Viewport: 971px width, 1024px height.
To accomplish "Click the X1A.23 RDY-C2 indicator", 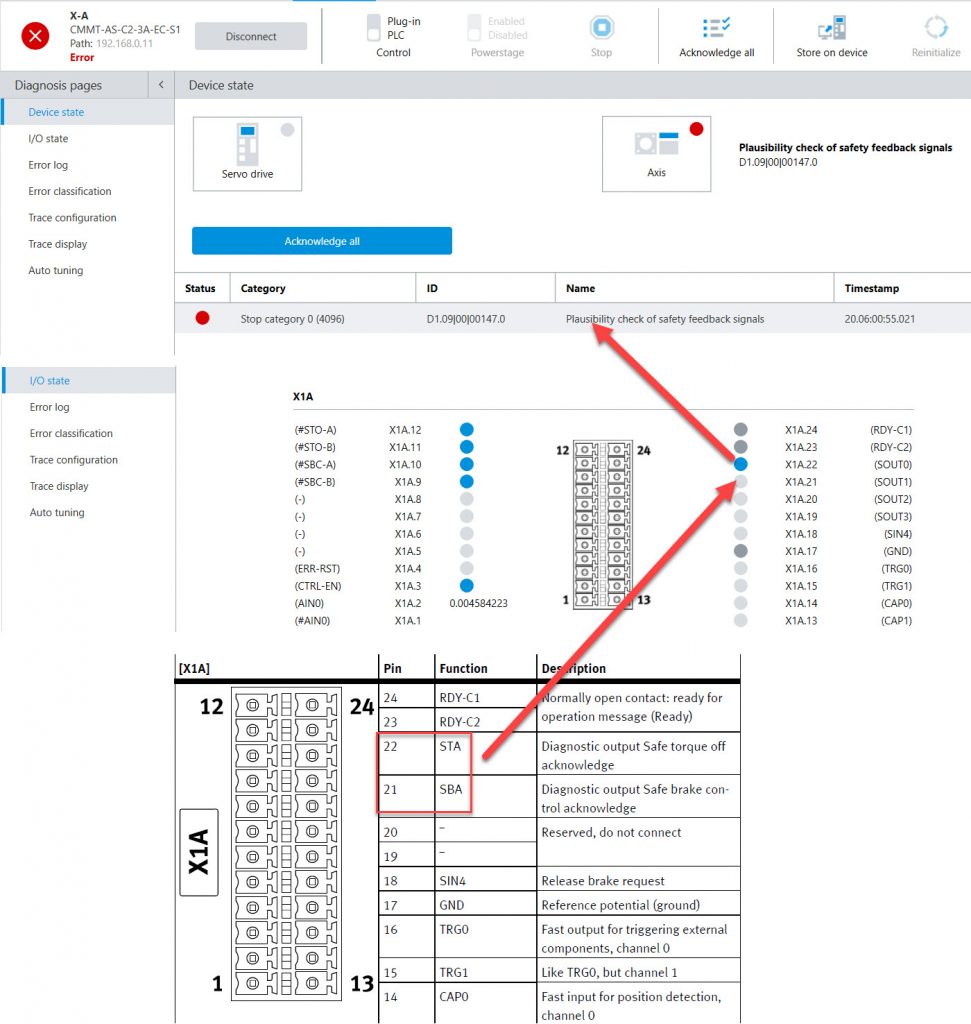I will point(740,447).
